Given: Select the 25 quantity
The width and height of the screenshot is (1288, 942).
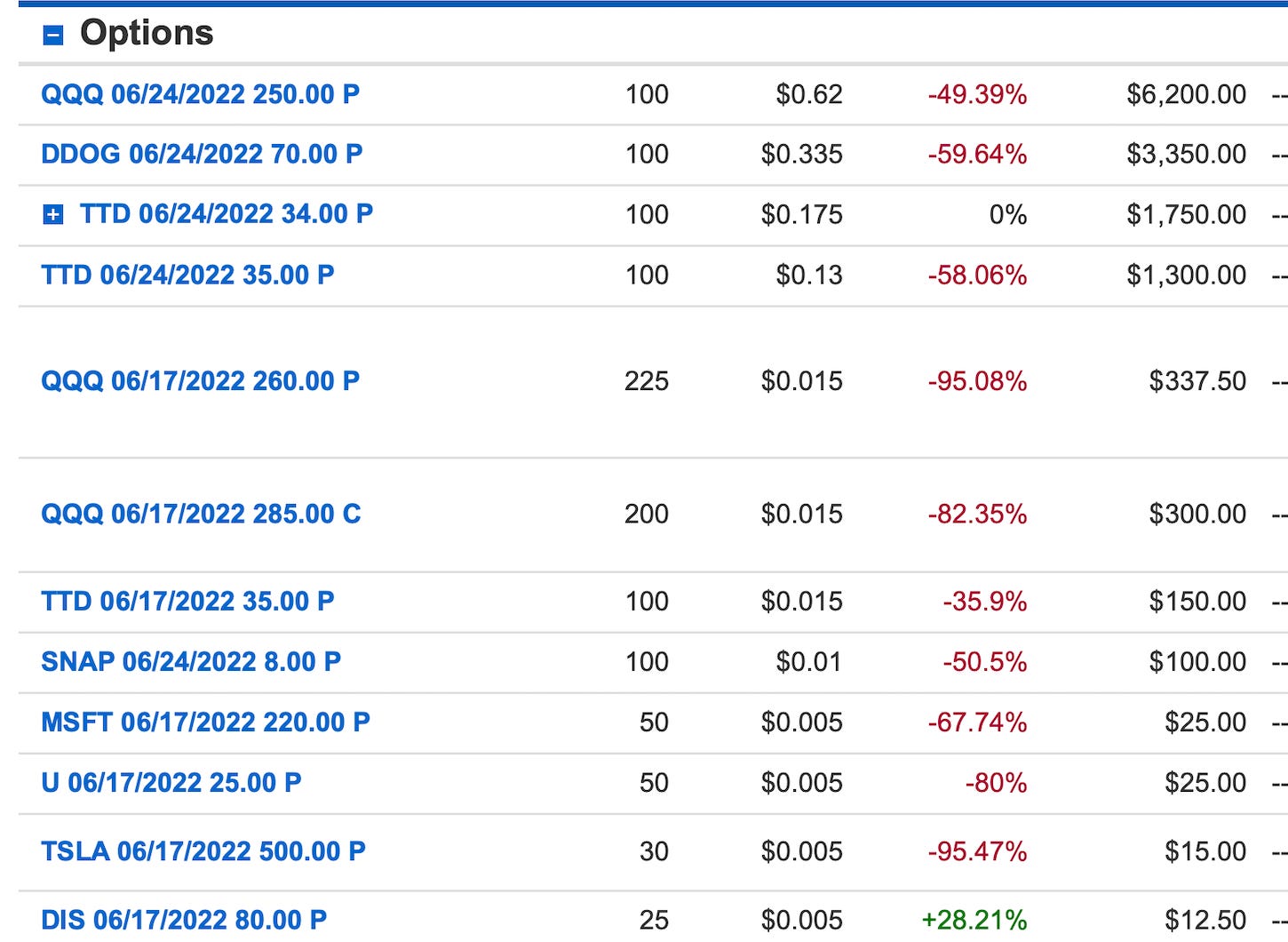Looking at the screenshot, I should coord(655,920).
